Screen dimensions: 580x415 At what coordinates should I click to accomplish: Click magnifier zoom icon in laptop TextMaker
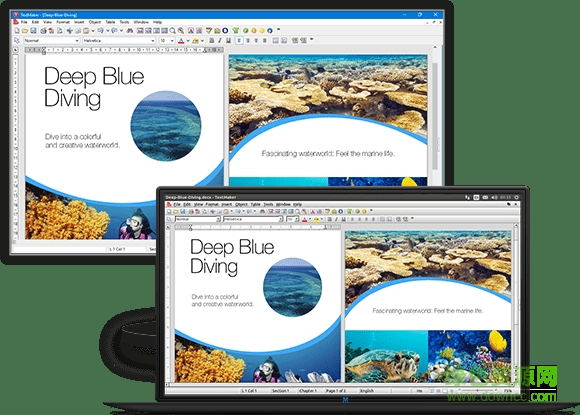pyautogui.click(x=298, y=211)
